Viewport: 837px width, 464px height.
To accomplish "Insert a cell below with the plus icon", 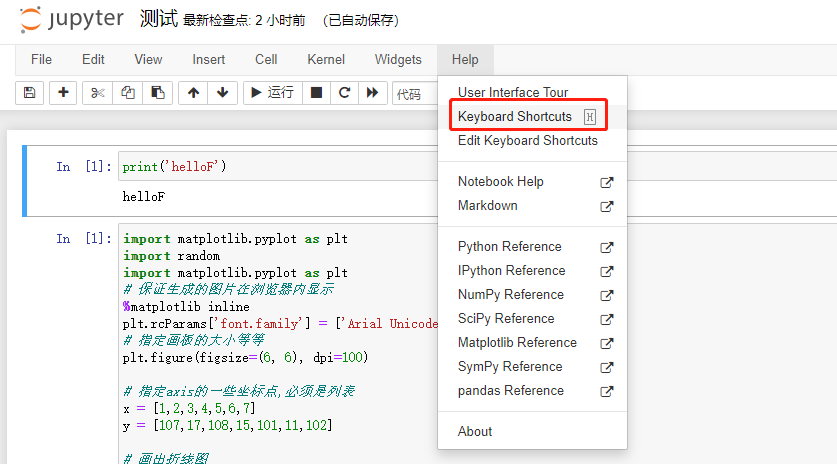I will (x=63, y=93).
